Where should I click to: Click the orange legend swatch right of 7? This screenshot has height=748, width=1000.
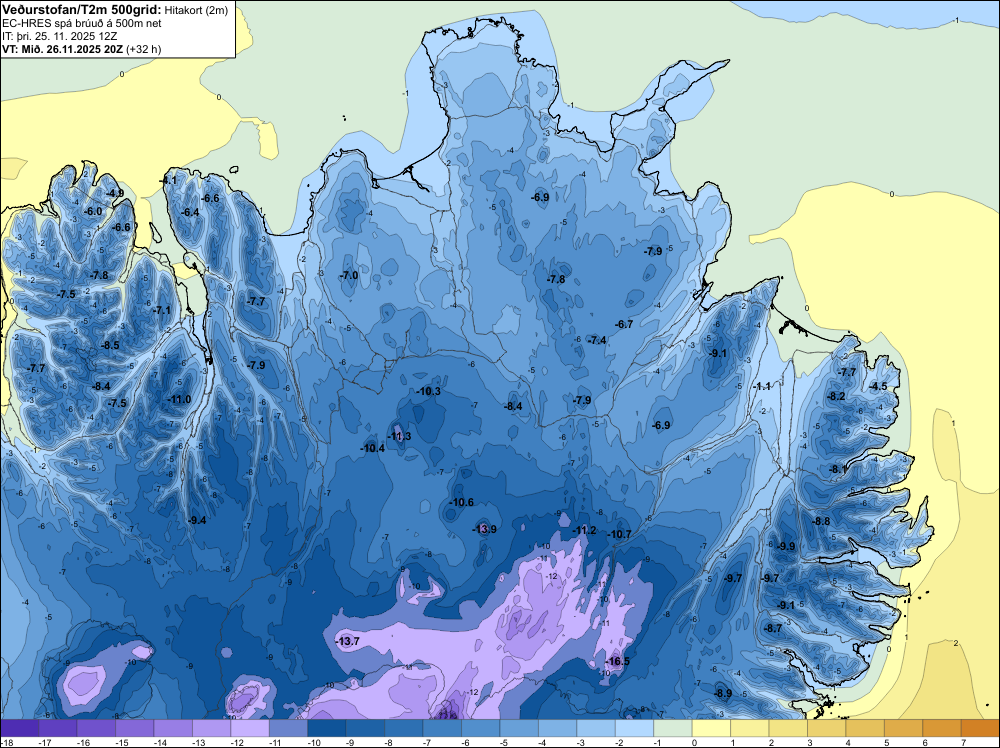click(980, 728)
